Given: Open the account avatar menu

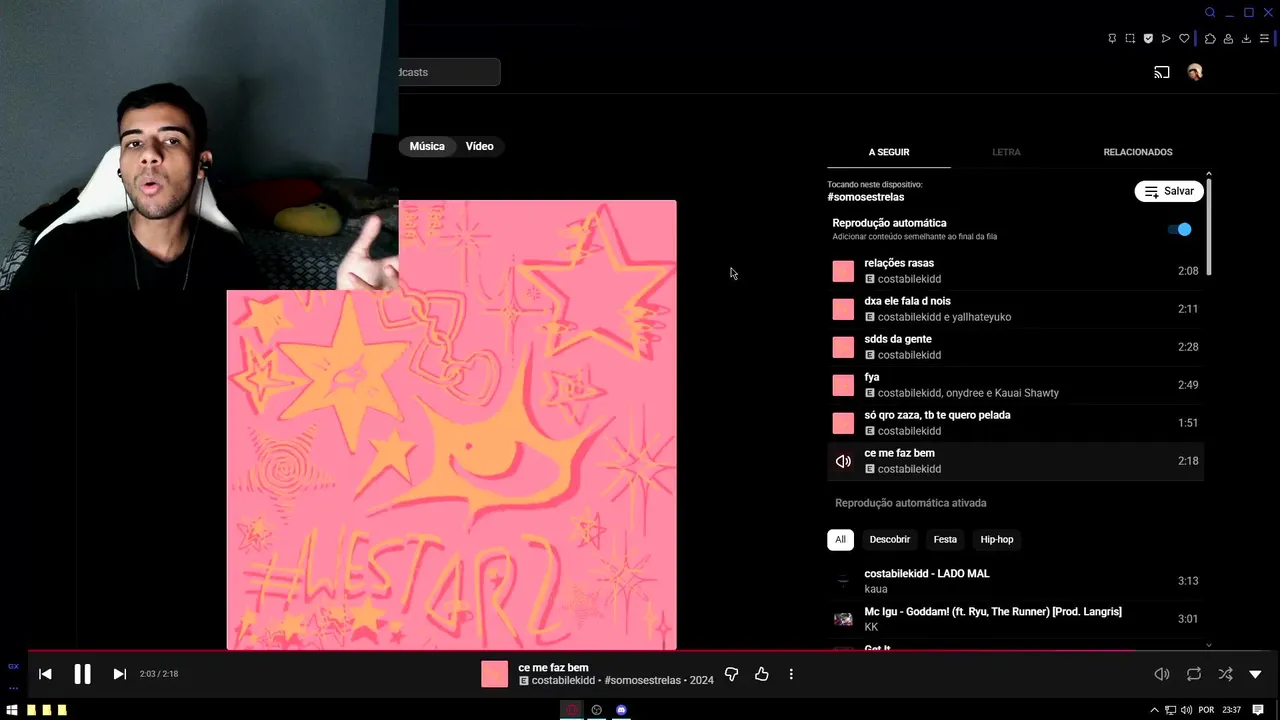Looking at the screenshot, I should [x=1194, y=72].
